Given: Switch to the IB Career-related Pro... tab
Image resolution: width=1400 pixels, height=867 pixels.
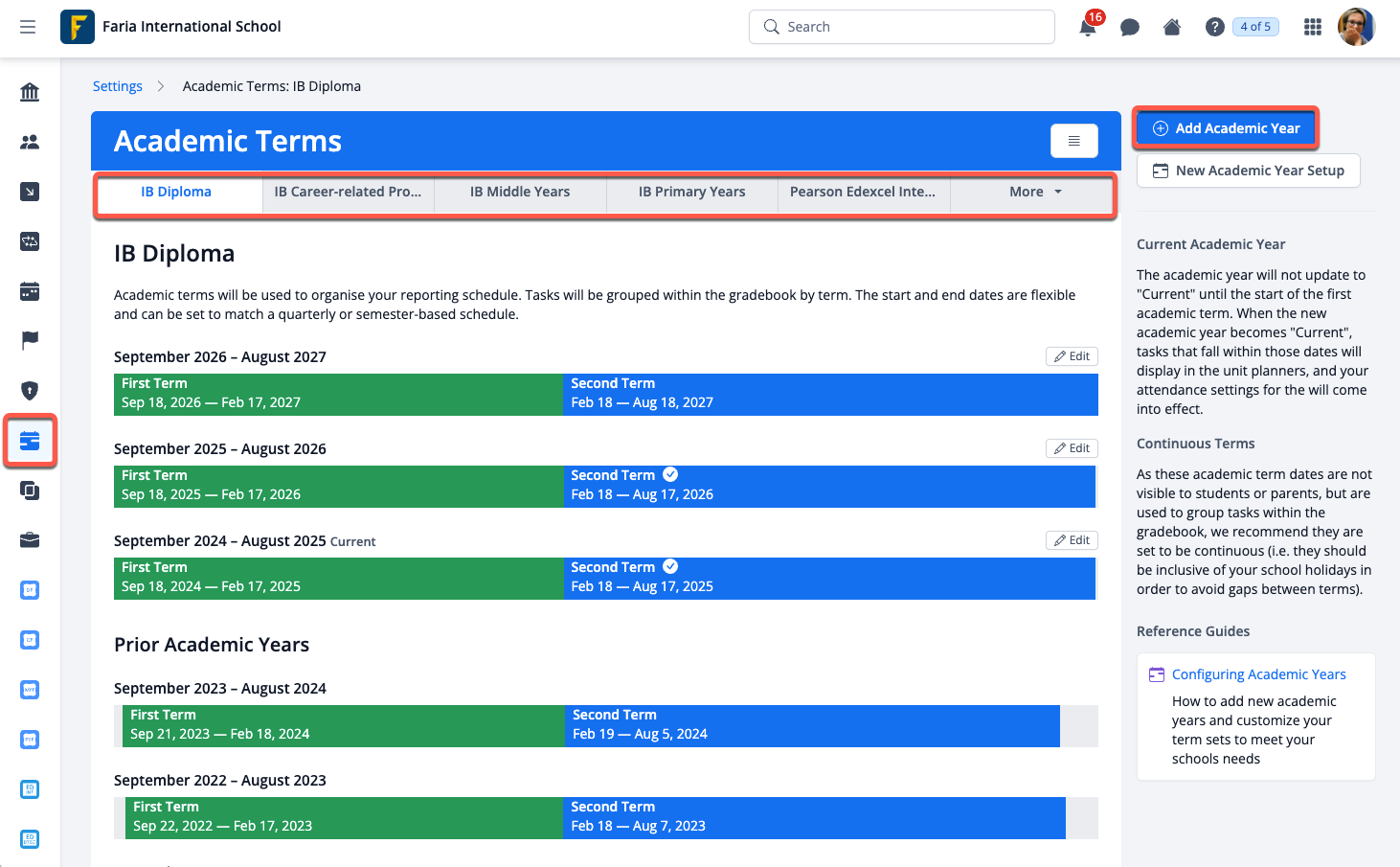Looking at the screenshot, I should coord(348,192).
